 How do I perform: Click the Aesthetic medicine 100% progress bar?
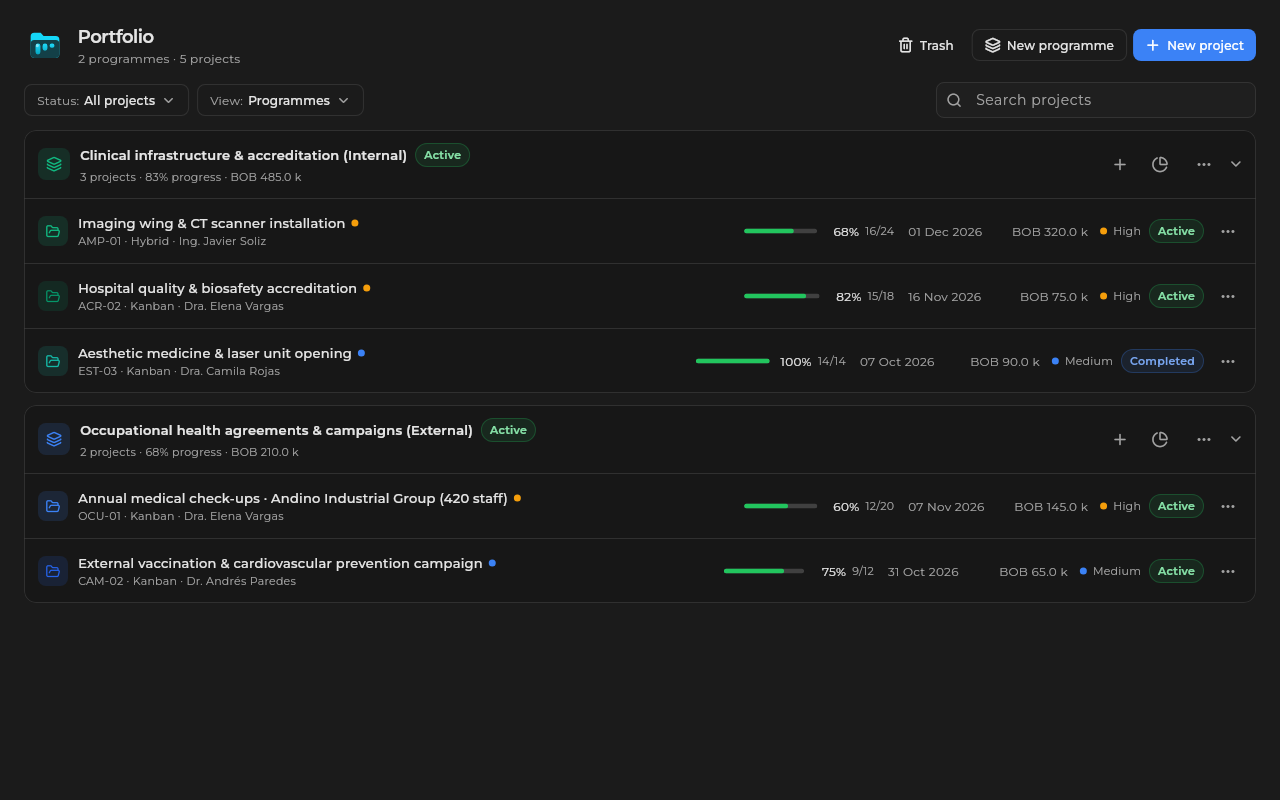(733, 361)
